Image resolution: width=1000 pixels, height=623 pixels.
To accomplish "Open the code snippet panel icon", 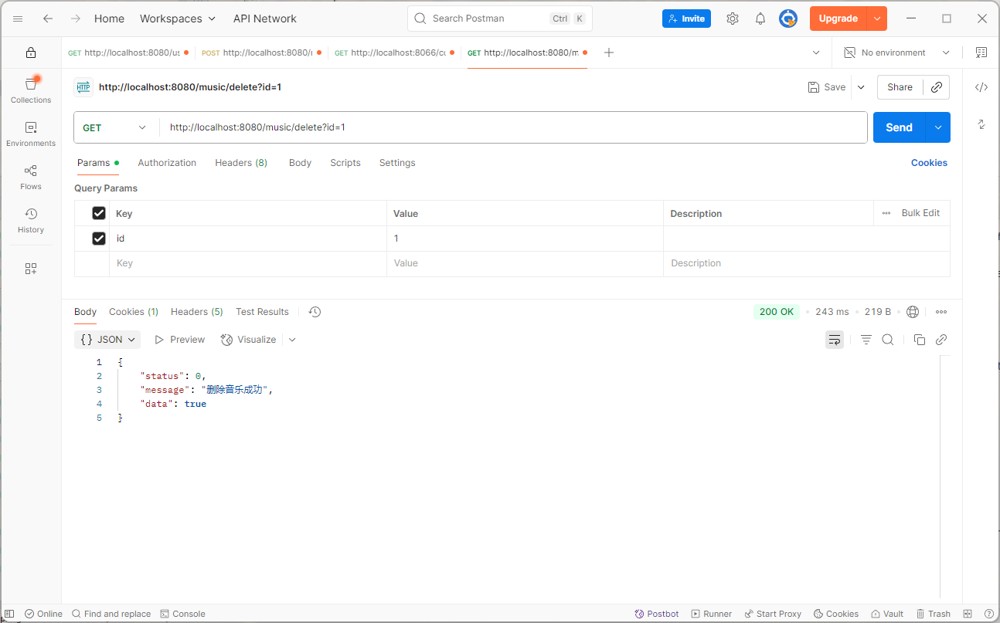I will coord(982,87).
